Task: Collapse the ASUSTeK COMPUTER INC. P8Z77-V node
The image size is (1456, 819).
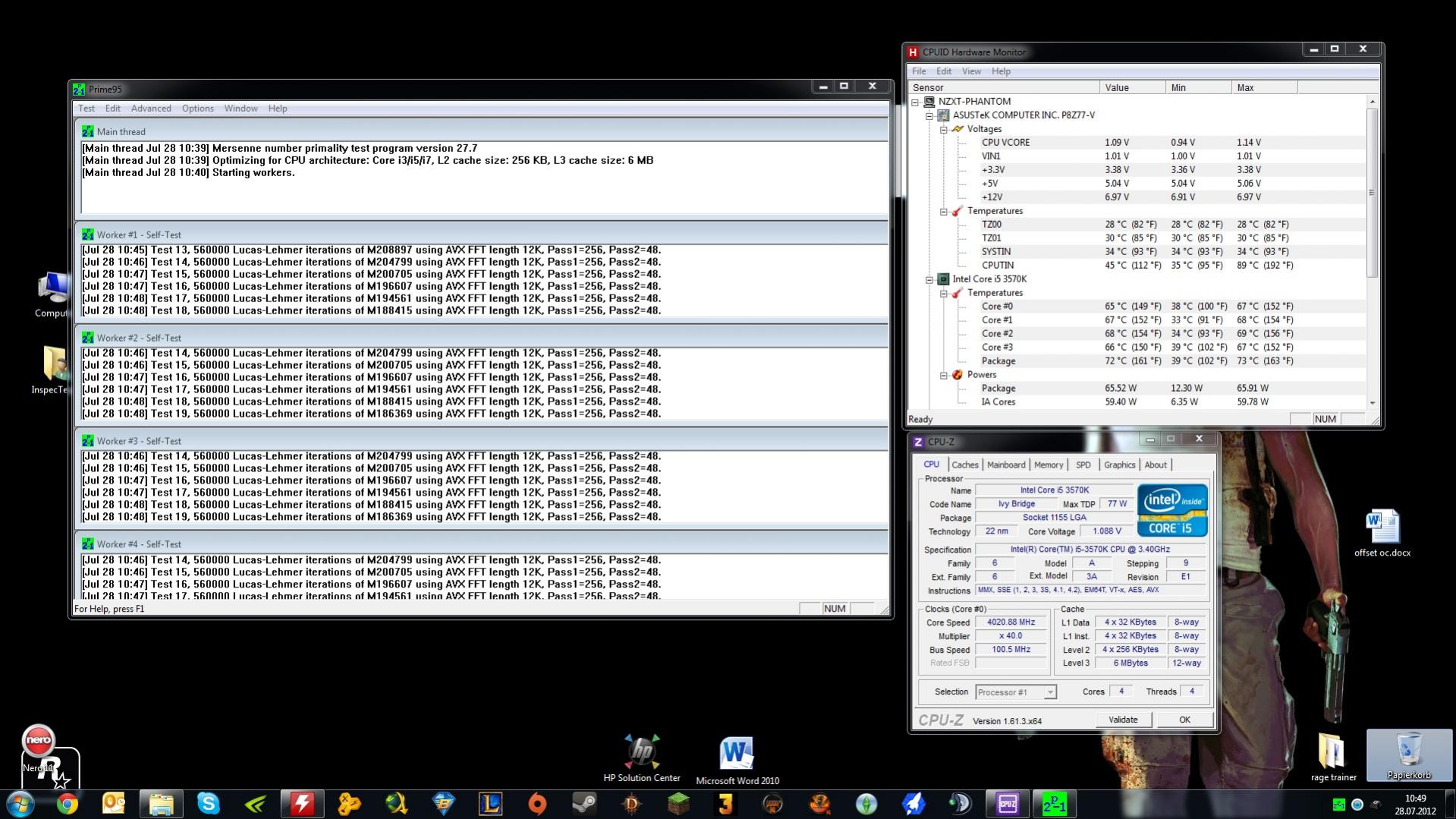Action: pyautogui.click(x=929, y=115)
